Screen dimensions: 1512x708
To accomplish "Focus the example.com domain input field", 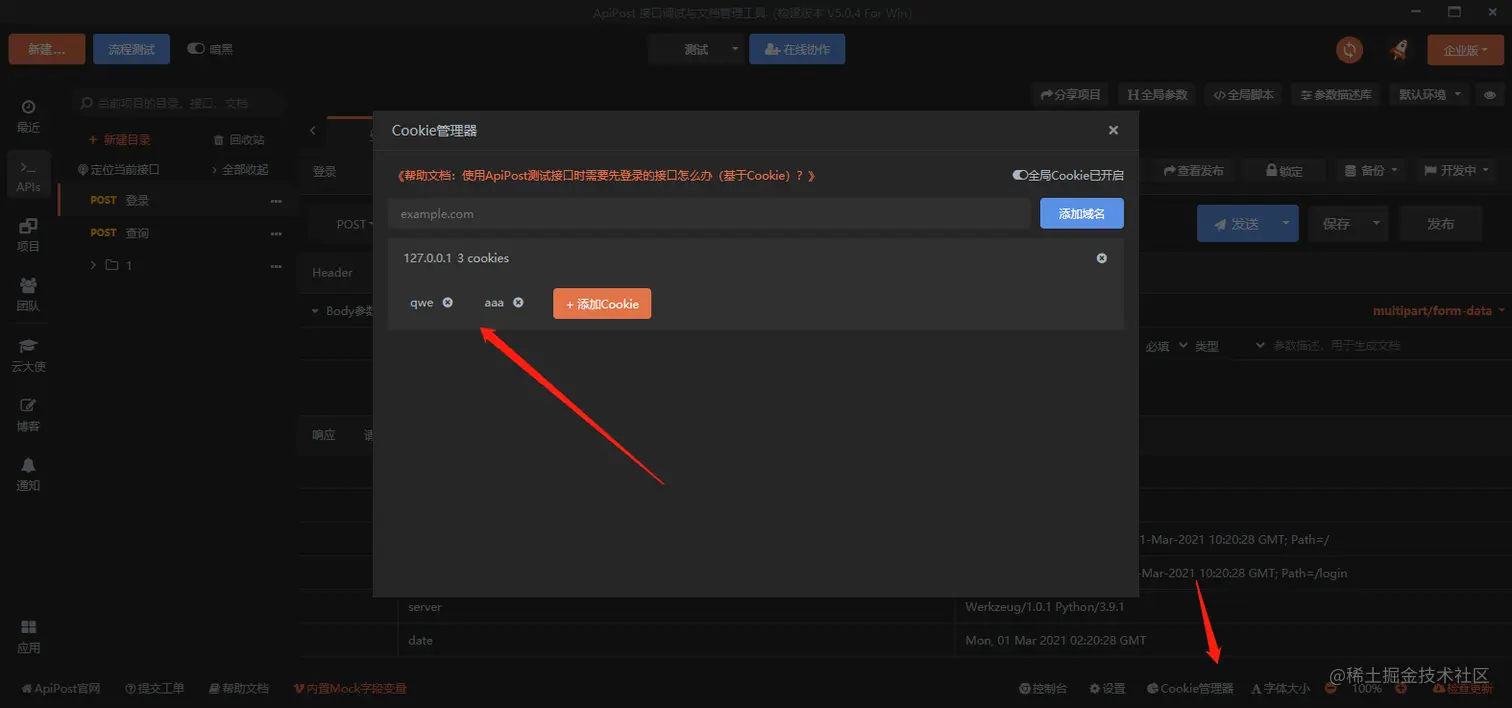I will point(709,214).
